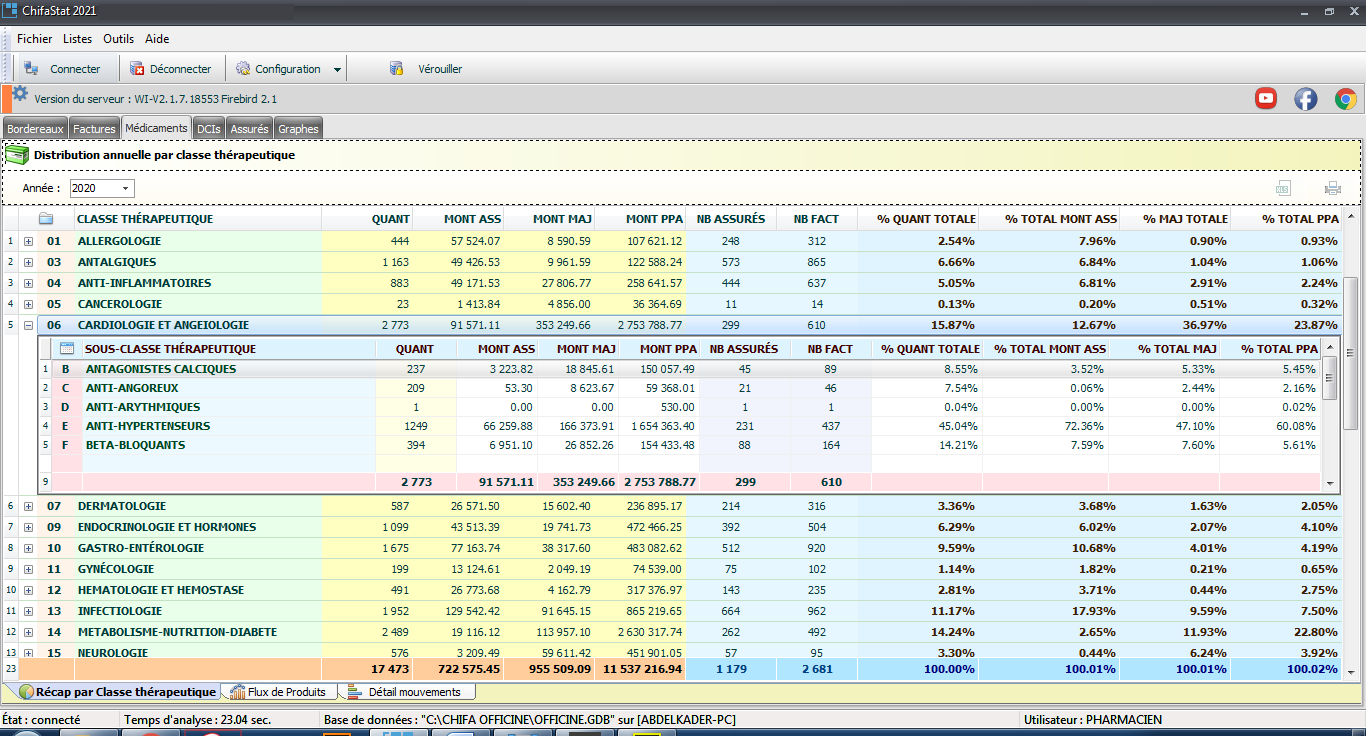Click the printer icon

pyautogui.click(x=1332, y=188)
